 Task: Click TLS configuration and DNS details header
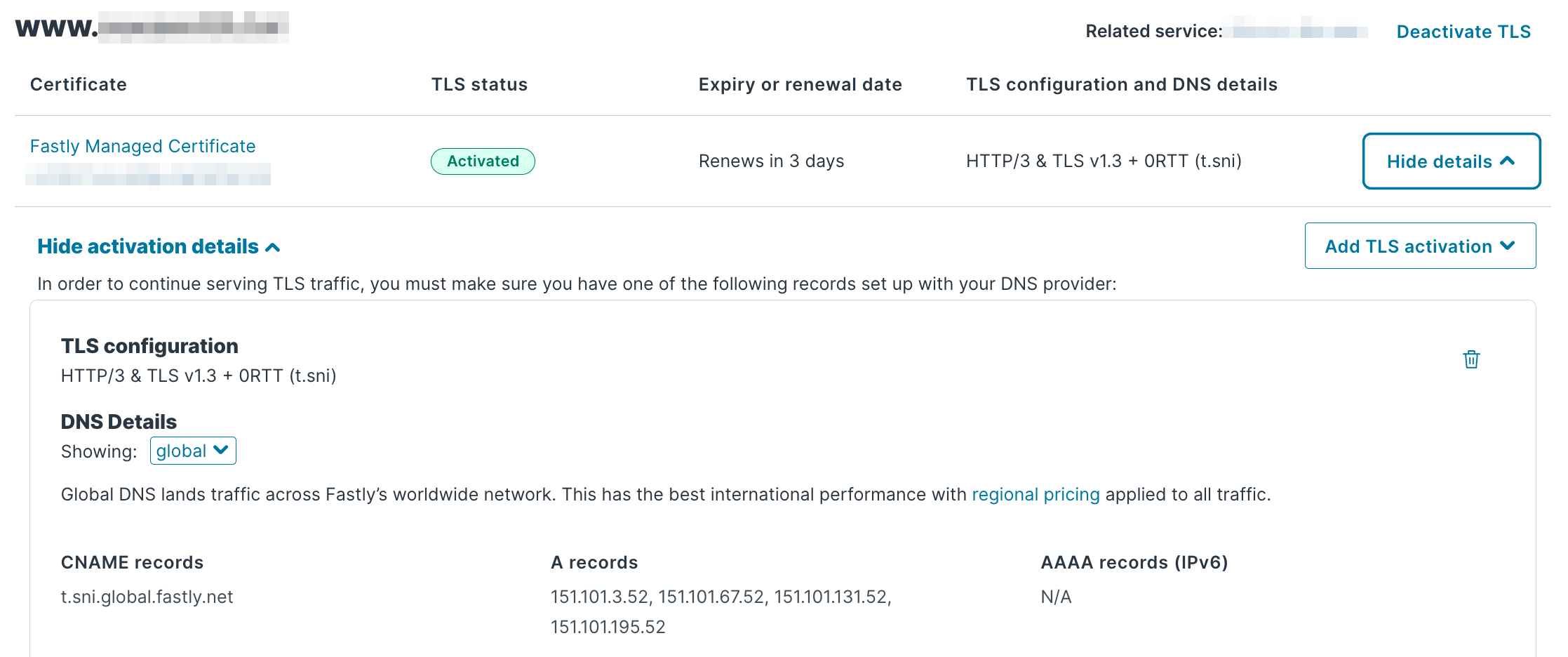pyautogui.click(x=1121, y=85)
